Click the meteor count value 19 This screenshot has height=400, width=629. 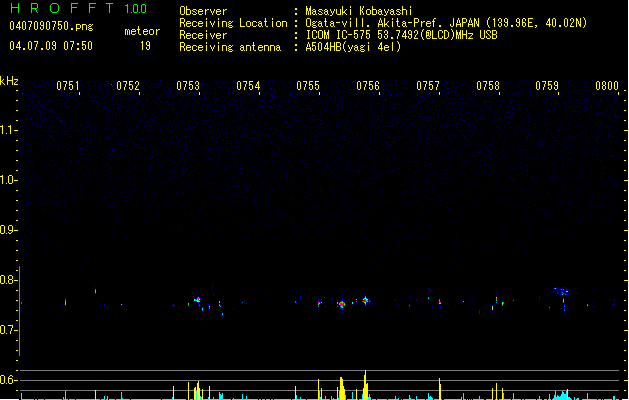click(145, 46)
